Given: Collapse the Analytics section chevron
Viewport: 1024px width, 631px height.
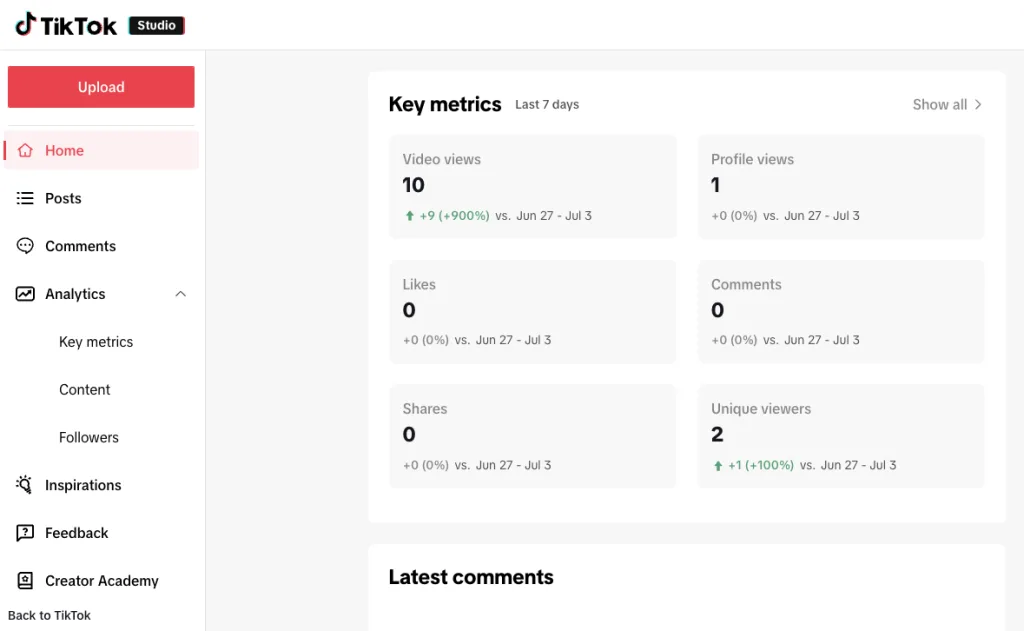Looking at the screenshot, I should [x=181, y=294].
